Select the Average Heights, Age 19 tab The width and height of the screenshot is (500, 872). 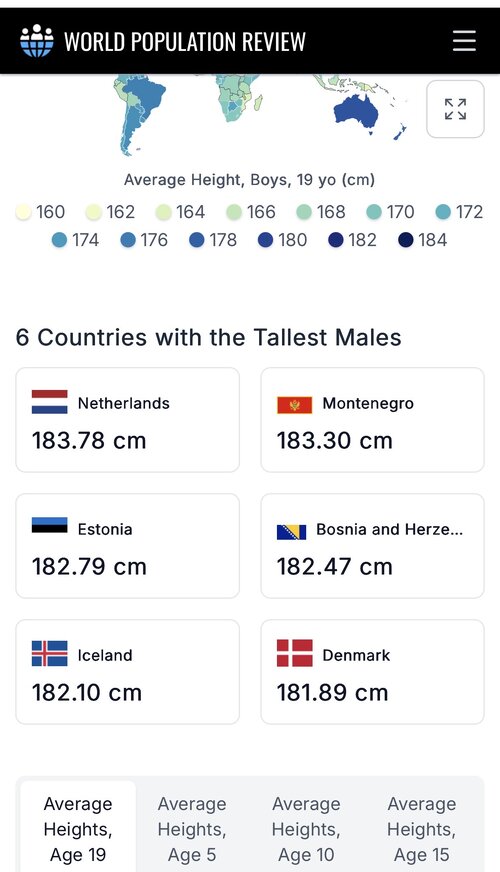(78, 829)
